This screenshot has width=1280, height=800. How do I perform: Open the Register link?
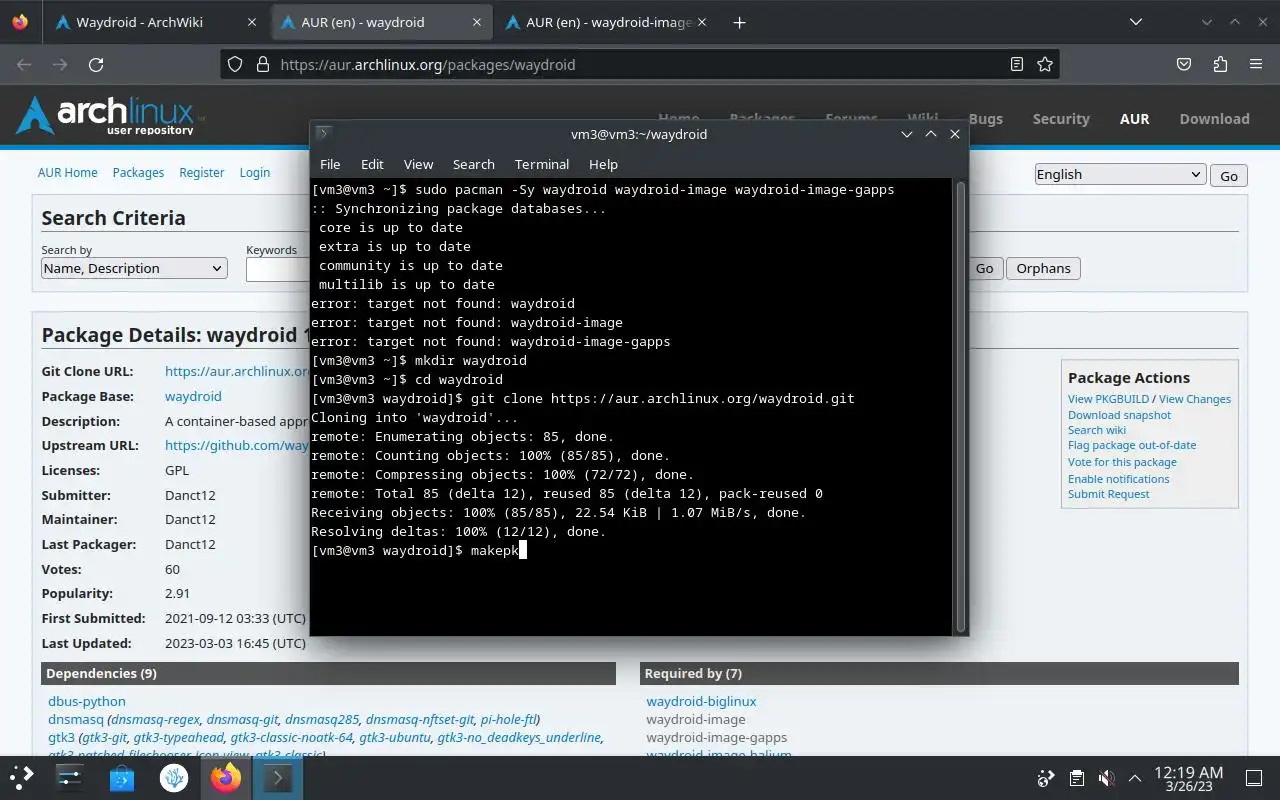pyautogui.click(x=202, y=172)
